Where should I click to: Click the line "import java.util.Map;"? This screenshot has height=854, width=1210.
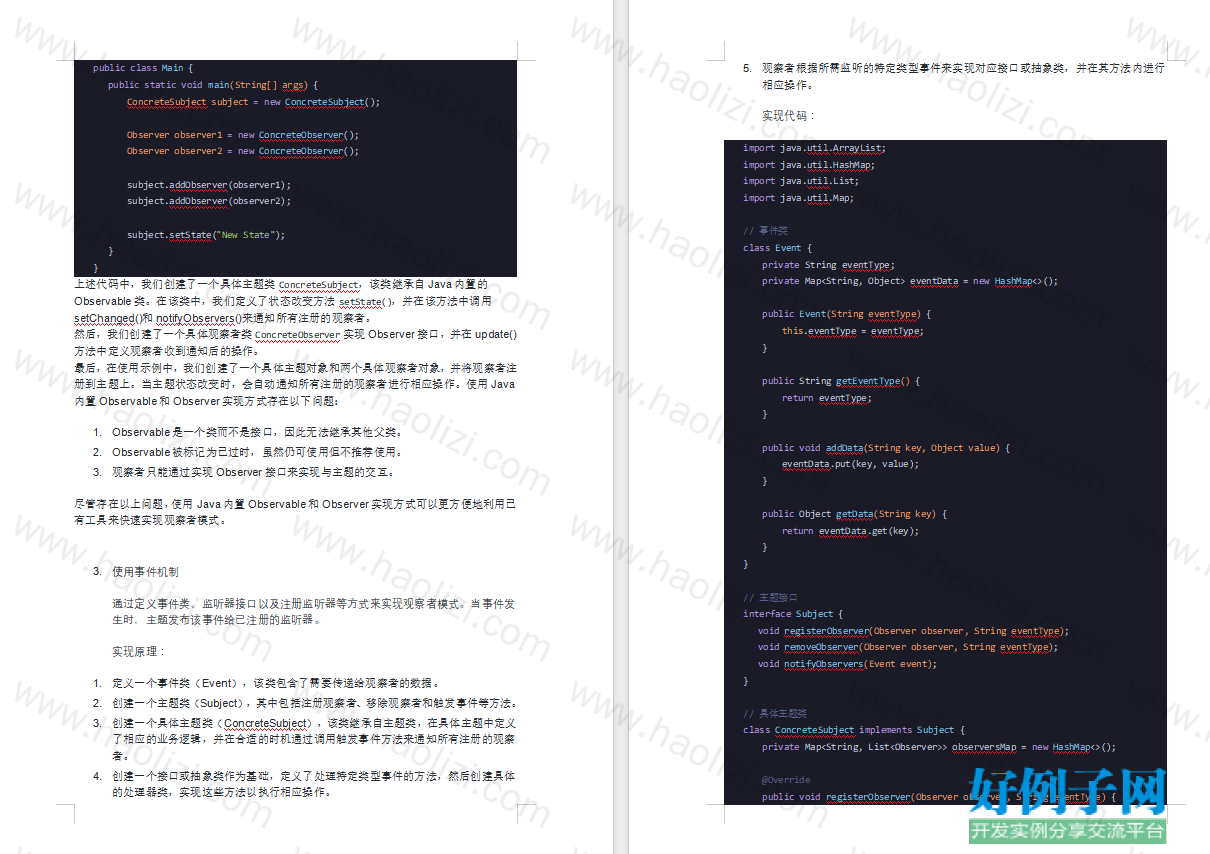click(x=798, y=198)
